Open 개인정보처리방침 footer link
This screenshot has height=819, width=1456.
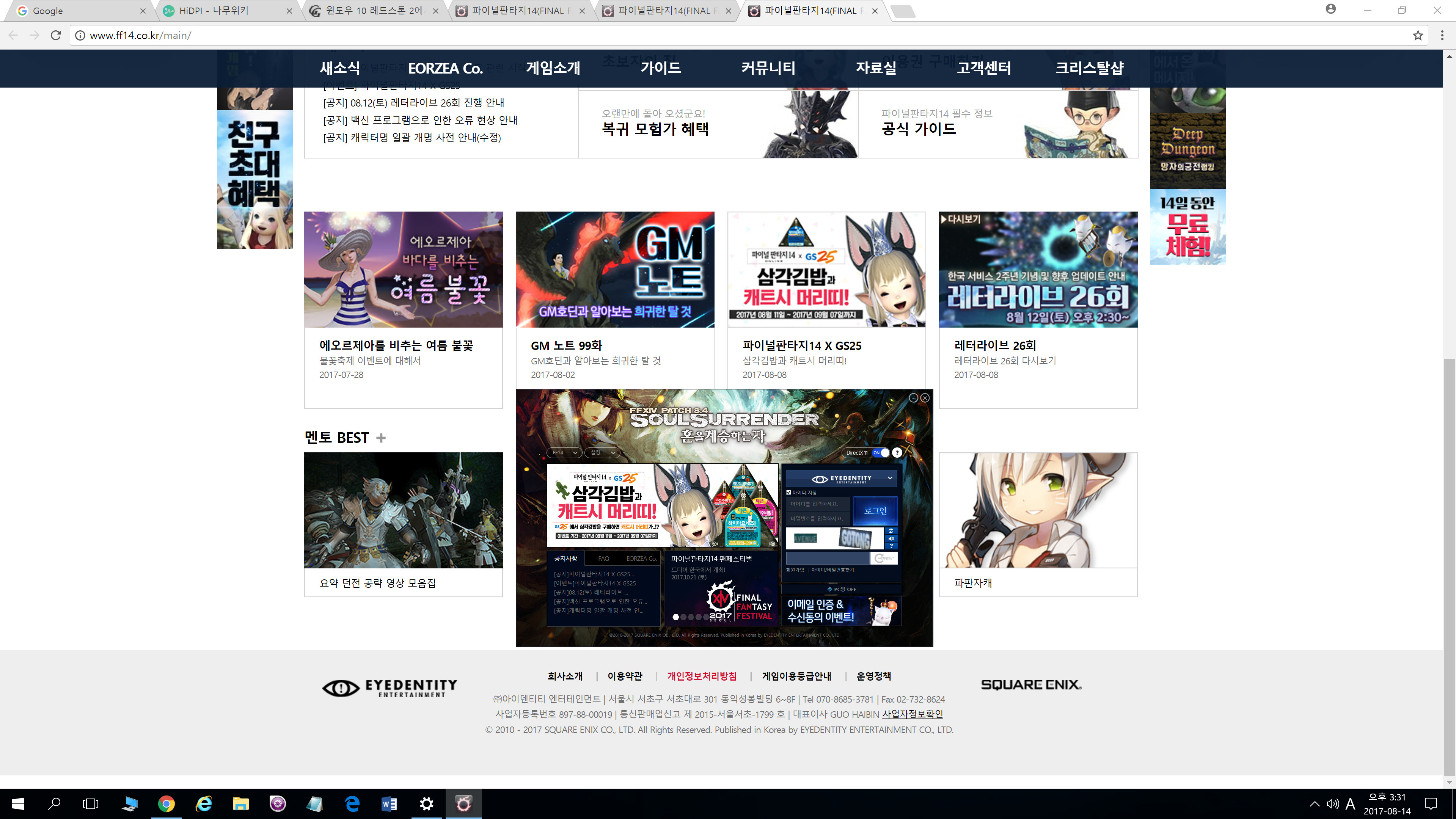pos(701,676)
